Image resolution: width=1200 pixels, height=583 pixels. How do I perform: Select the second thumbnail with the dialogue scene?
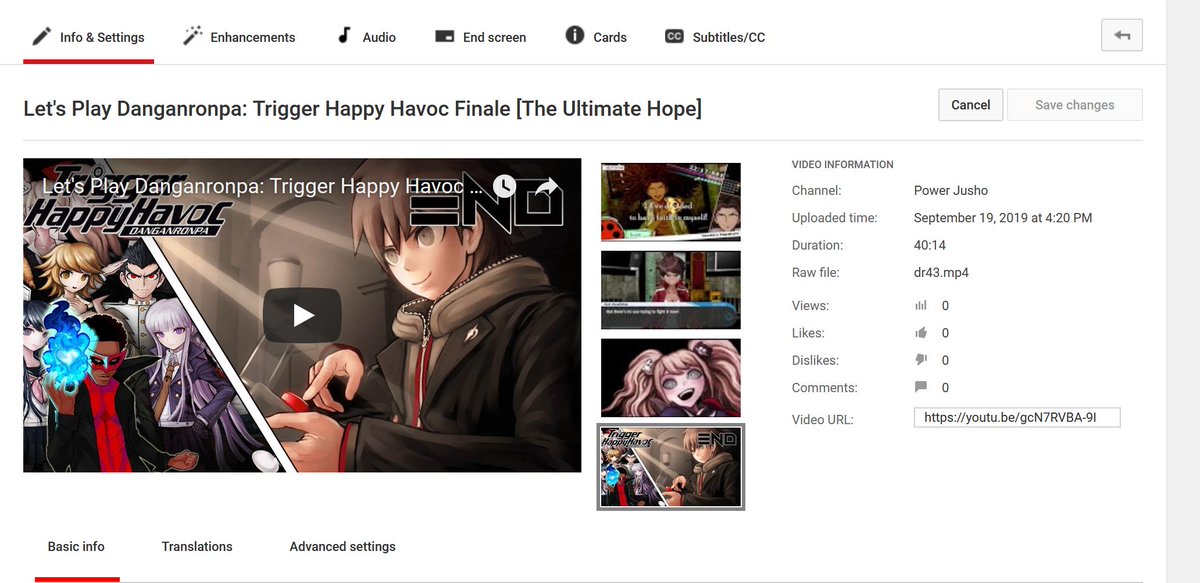(x=671, y=290)
